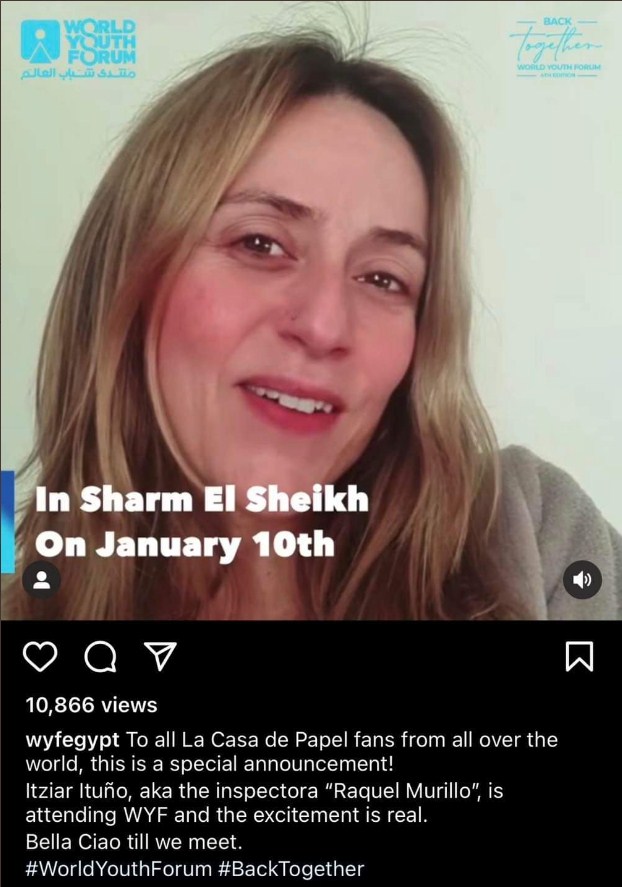This screenshot has width=622, height=887.
Task: Tap World Youth Forum logo overlay
Action: point(78,49)
